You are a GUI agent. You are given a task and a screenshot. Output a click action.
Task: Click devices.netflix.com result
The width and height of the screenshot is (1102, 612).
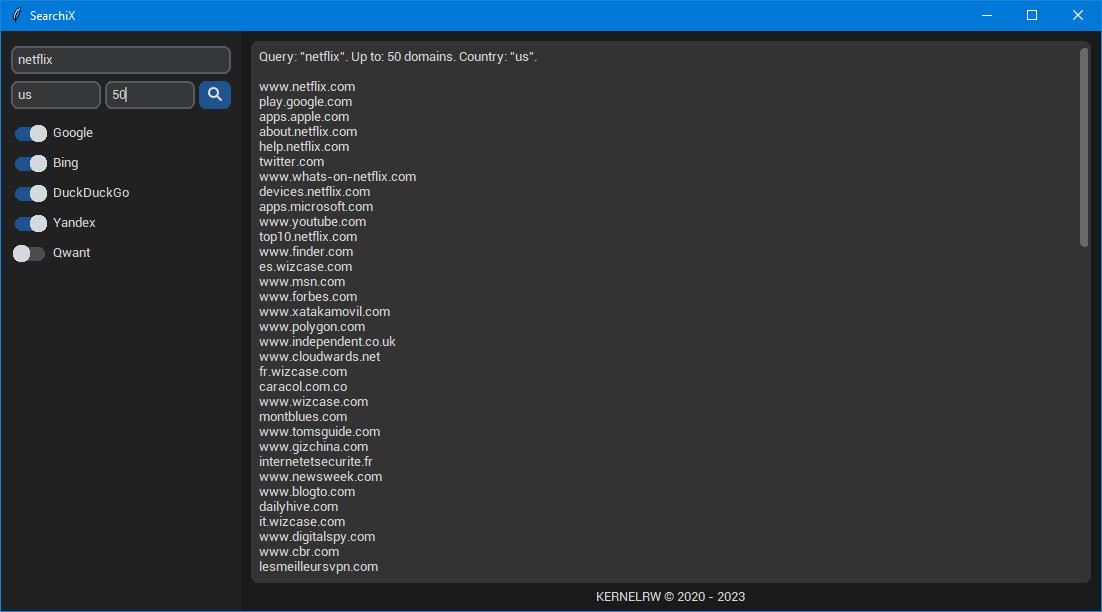(314, 192)
